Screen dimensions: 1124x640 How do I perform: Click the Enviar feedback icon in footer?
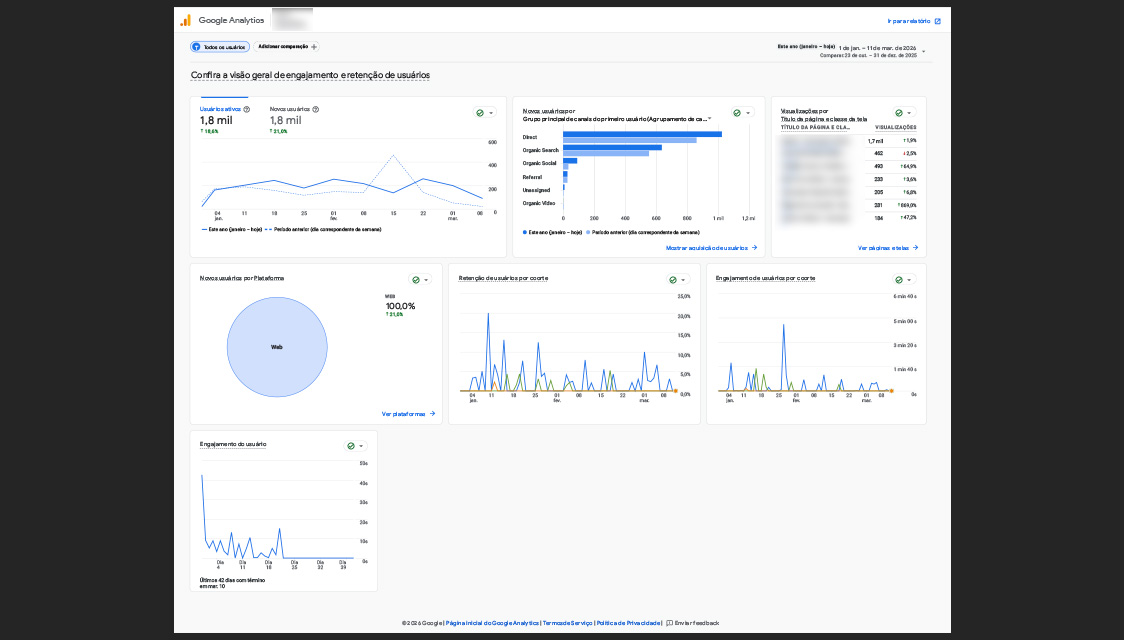point(669,623)
